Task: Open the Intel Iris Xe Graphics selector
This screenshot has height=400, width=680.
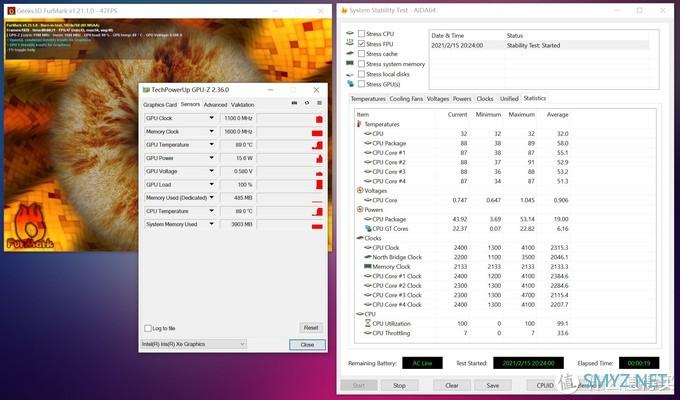Action: (193, 344)
